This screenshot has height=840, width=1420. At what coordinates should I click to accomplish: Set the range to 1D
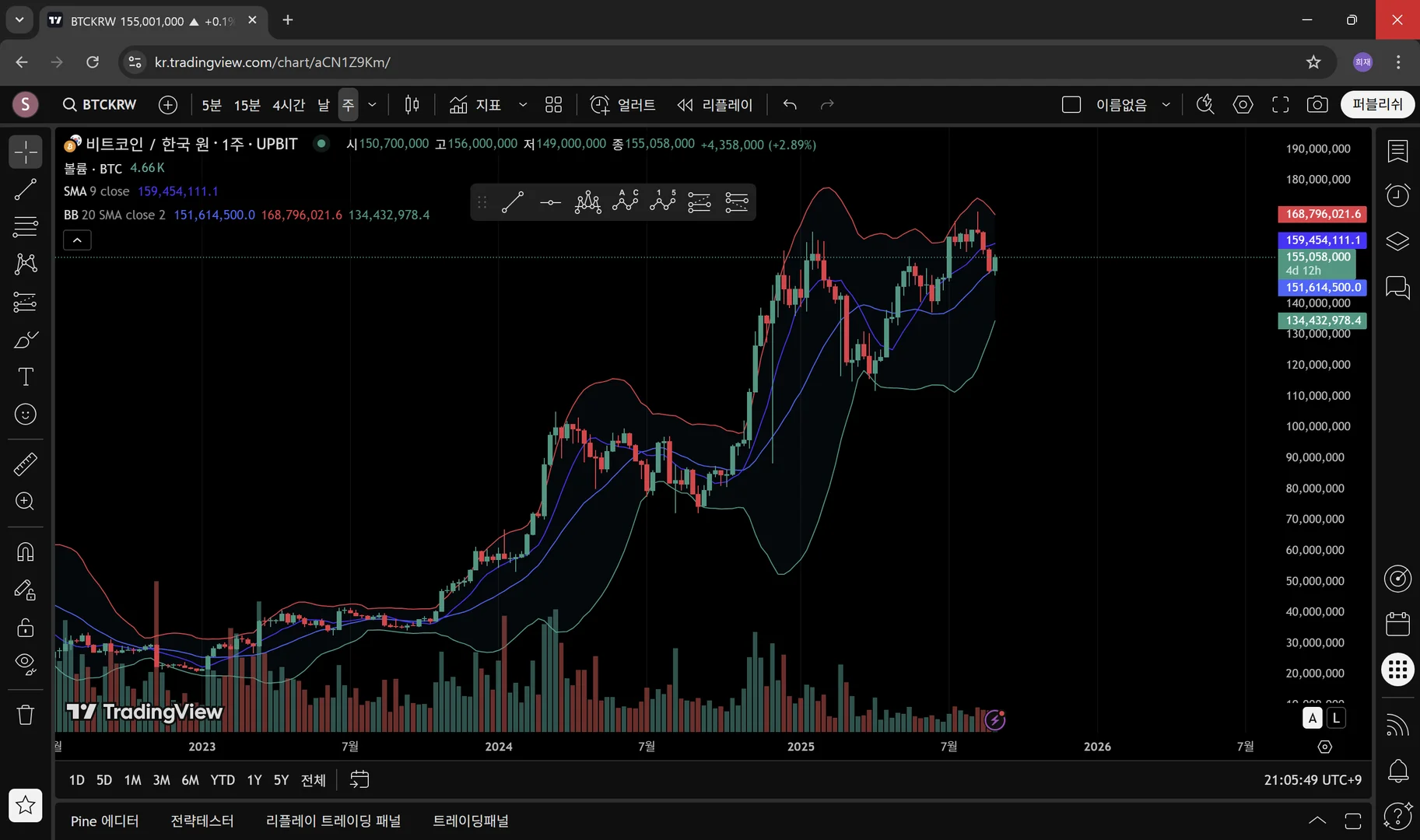coord(76,780)
